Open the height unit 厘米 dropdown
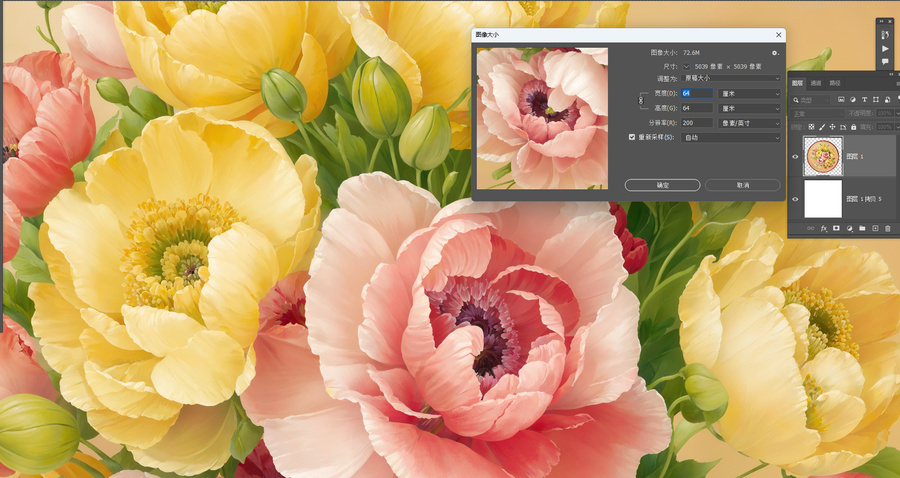This screenshot has height=478, width=900. point(750,108)
